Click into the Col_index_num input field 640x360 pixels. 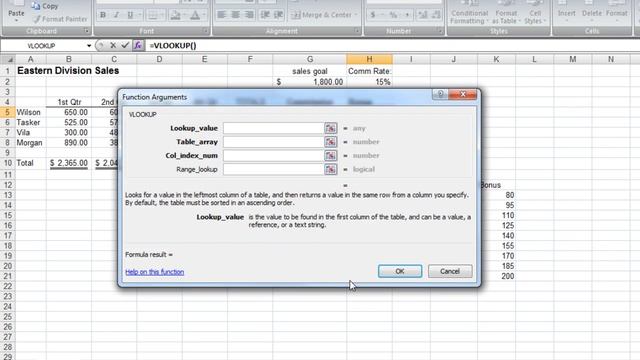pyautogui.click(x=273, y=156)
